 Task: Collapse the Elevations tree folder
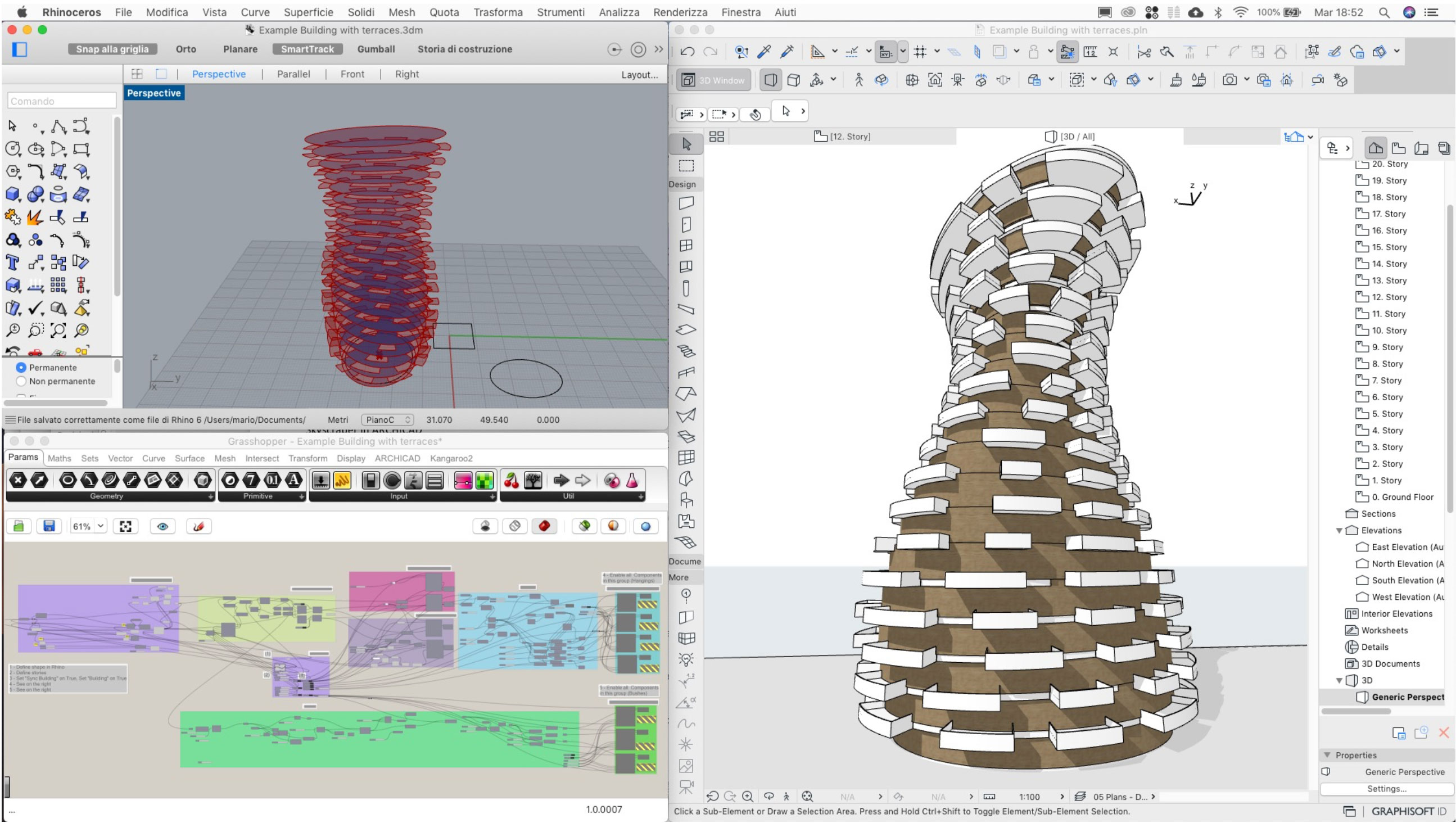click(1339, 531)
